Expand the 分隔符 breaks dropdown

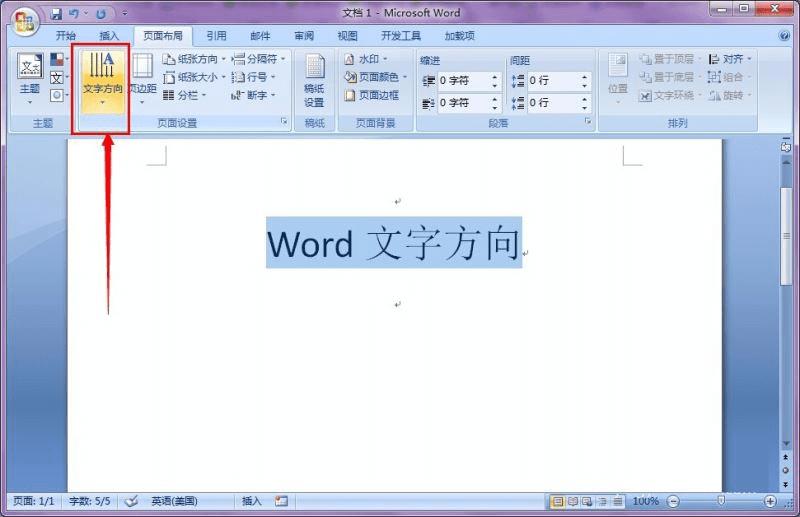(259, 59)
